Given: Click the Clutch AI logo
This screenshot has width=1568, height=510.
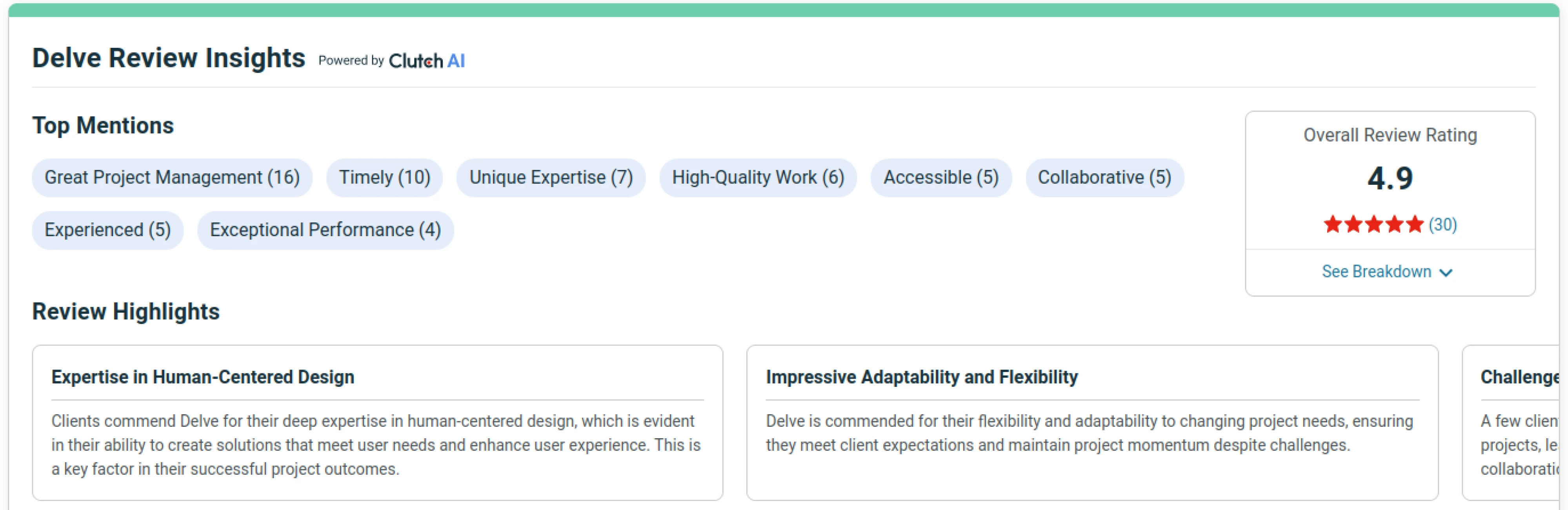Looking at the screenshot, I should point(427,61).
